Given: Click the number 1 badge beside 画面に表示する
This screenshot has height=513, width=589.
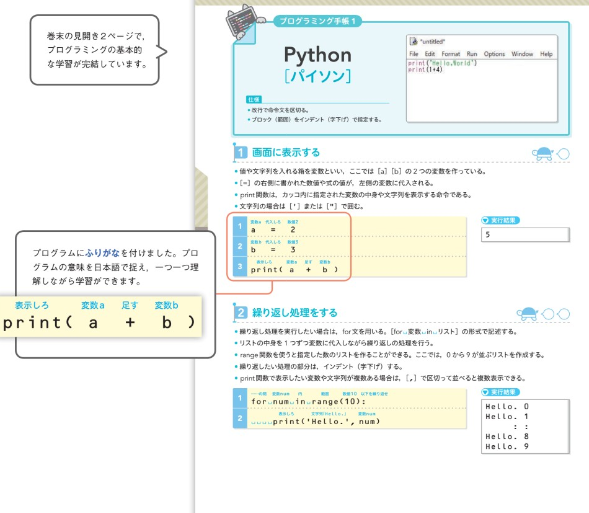Looking at the screenshot, I should (240, 152).
